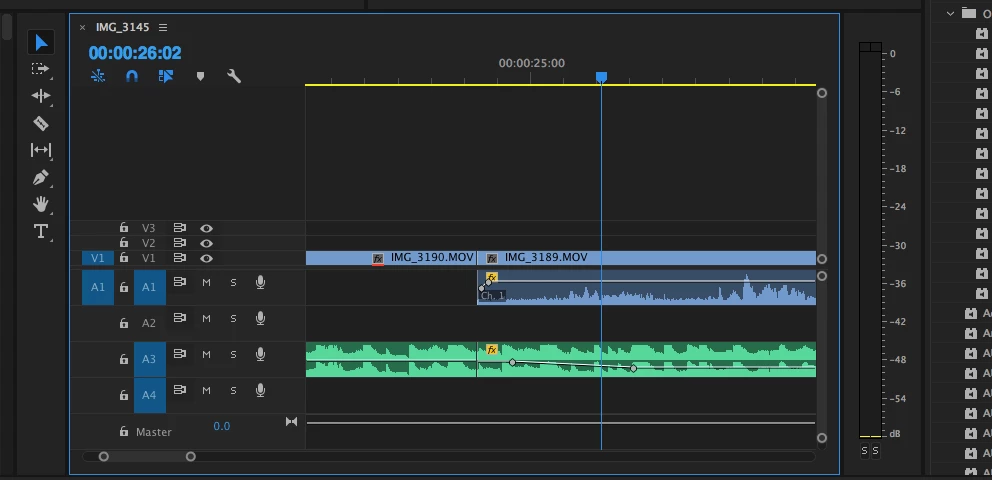Toggle sync lock on track V2

click(x=180, y=243)
